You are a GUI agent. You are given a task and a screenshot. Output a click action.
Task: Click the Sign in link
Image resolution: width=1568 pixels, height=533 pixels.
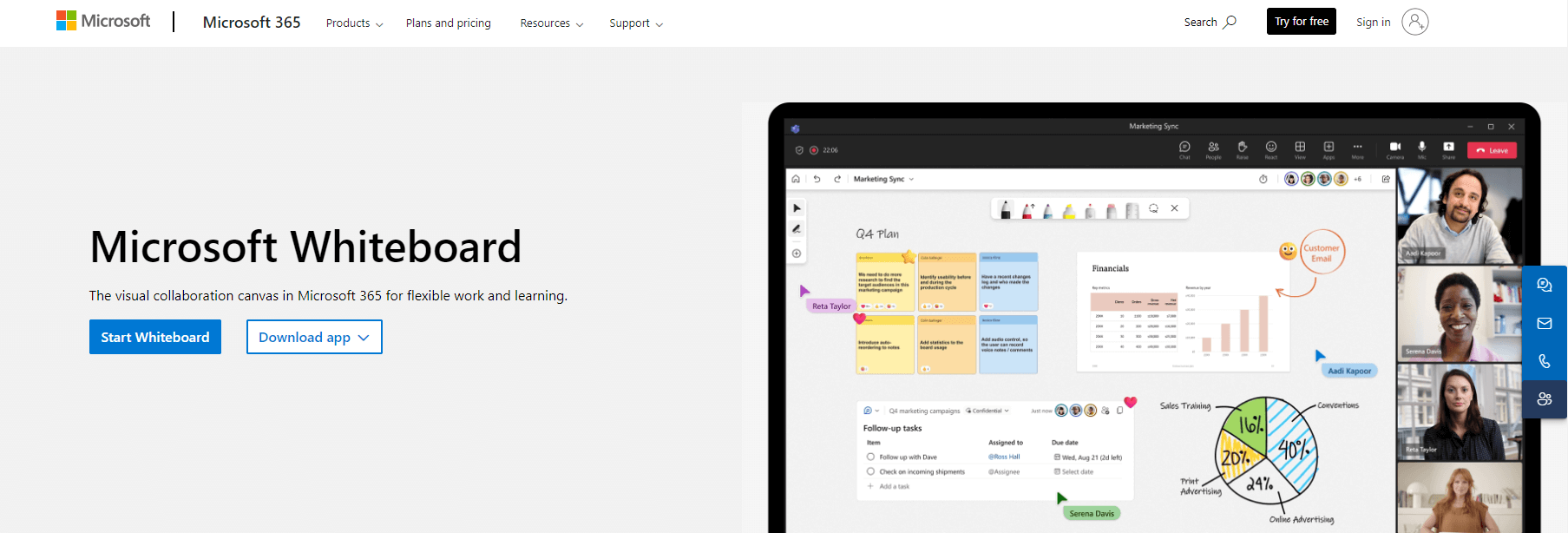[x=1374, y=23]
